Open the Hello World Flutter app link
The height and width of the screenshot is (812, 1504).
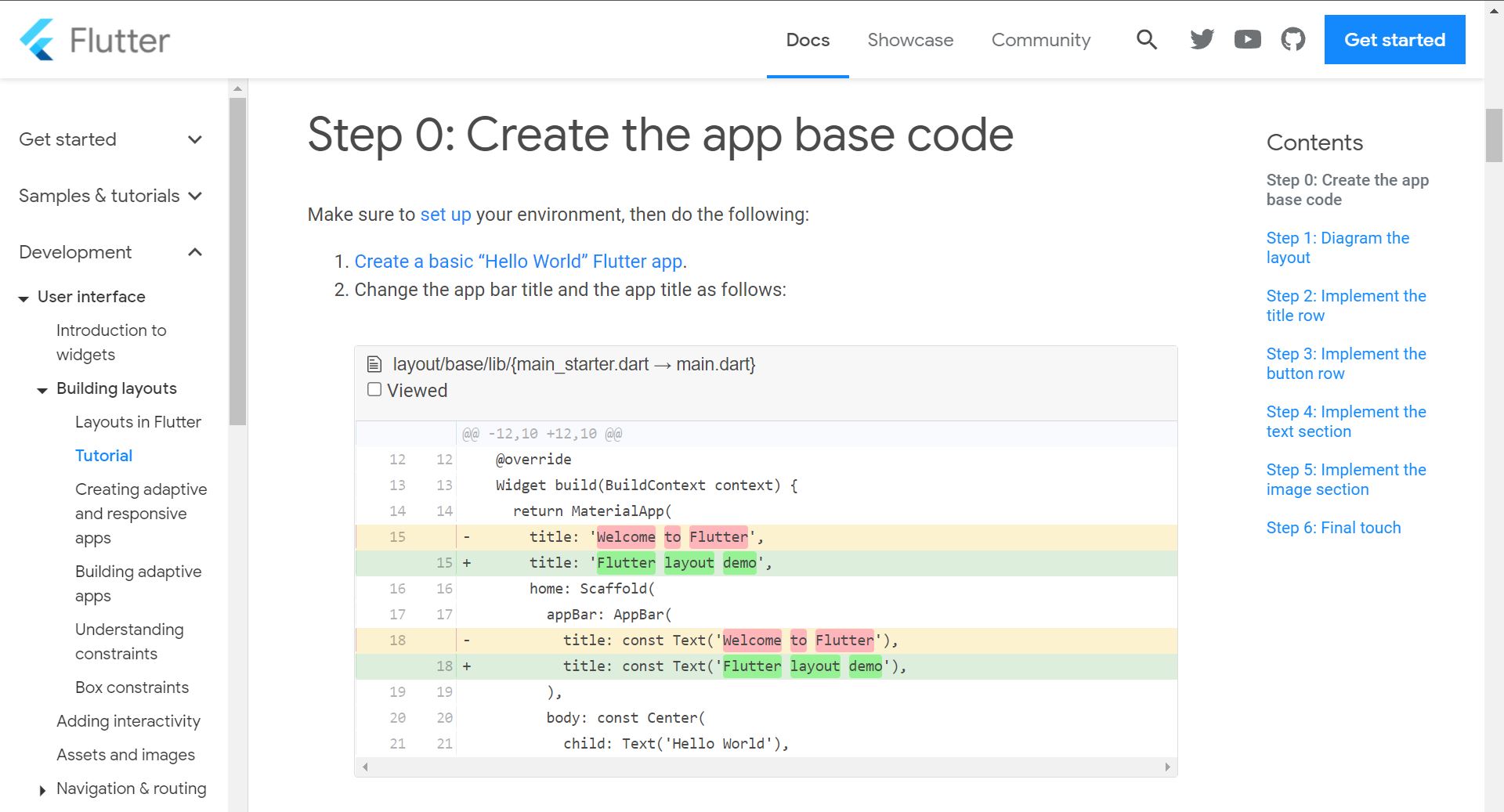pos(519,261)
